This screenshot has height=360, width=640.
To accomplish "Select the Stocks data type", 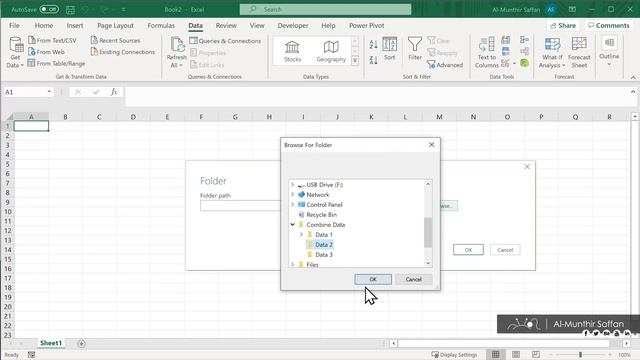I will (x=292, y=51).
